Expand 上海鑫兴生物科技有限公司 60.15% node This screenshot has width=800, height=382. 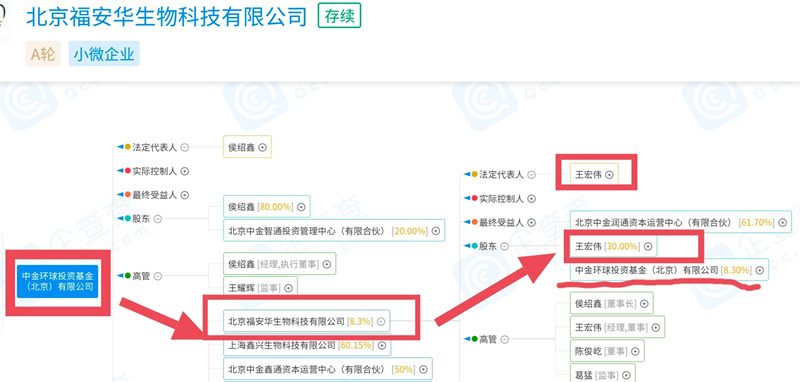[x=382, y=345]
